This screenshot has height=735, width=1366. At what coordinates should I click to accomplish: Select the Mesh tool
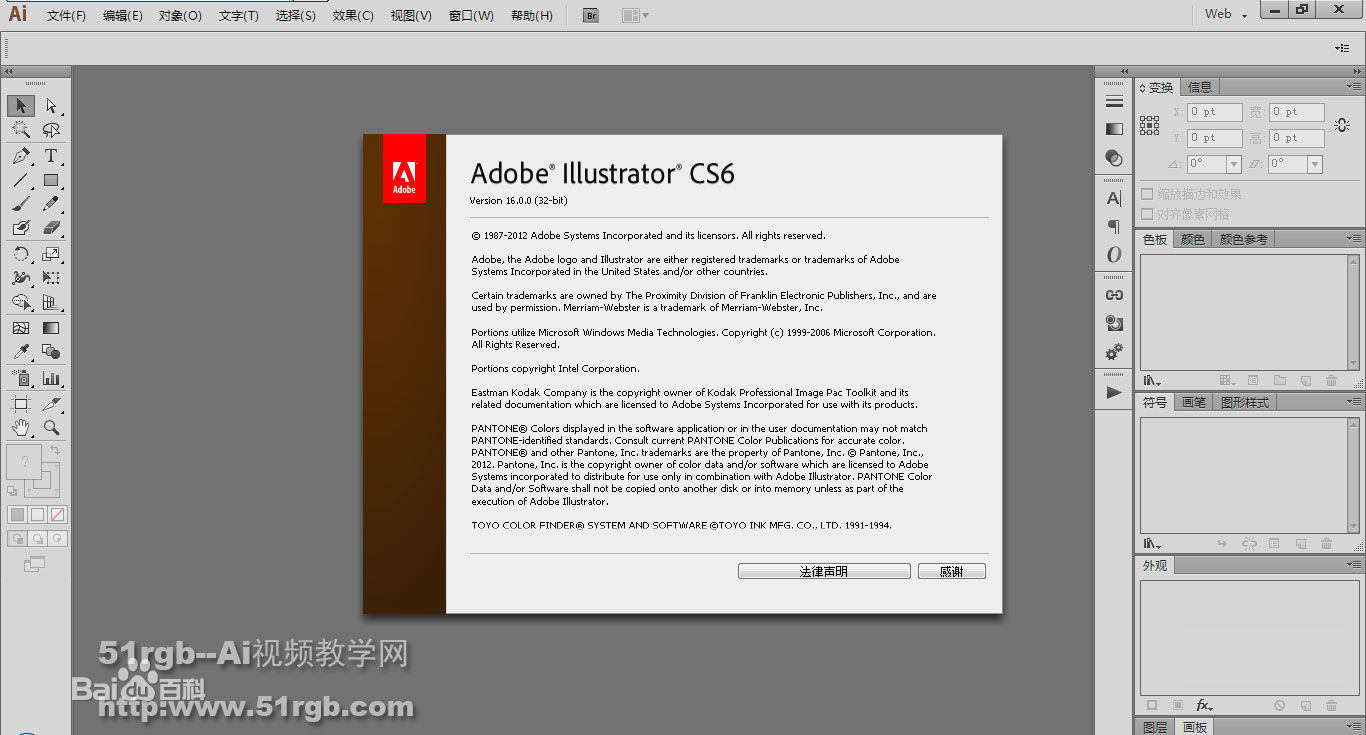pyautogui.click(x=21, y=328)
